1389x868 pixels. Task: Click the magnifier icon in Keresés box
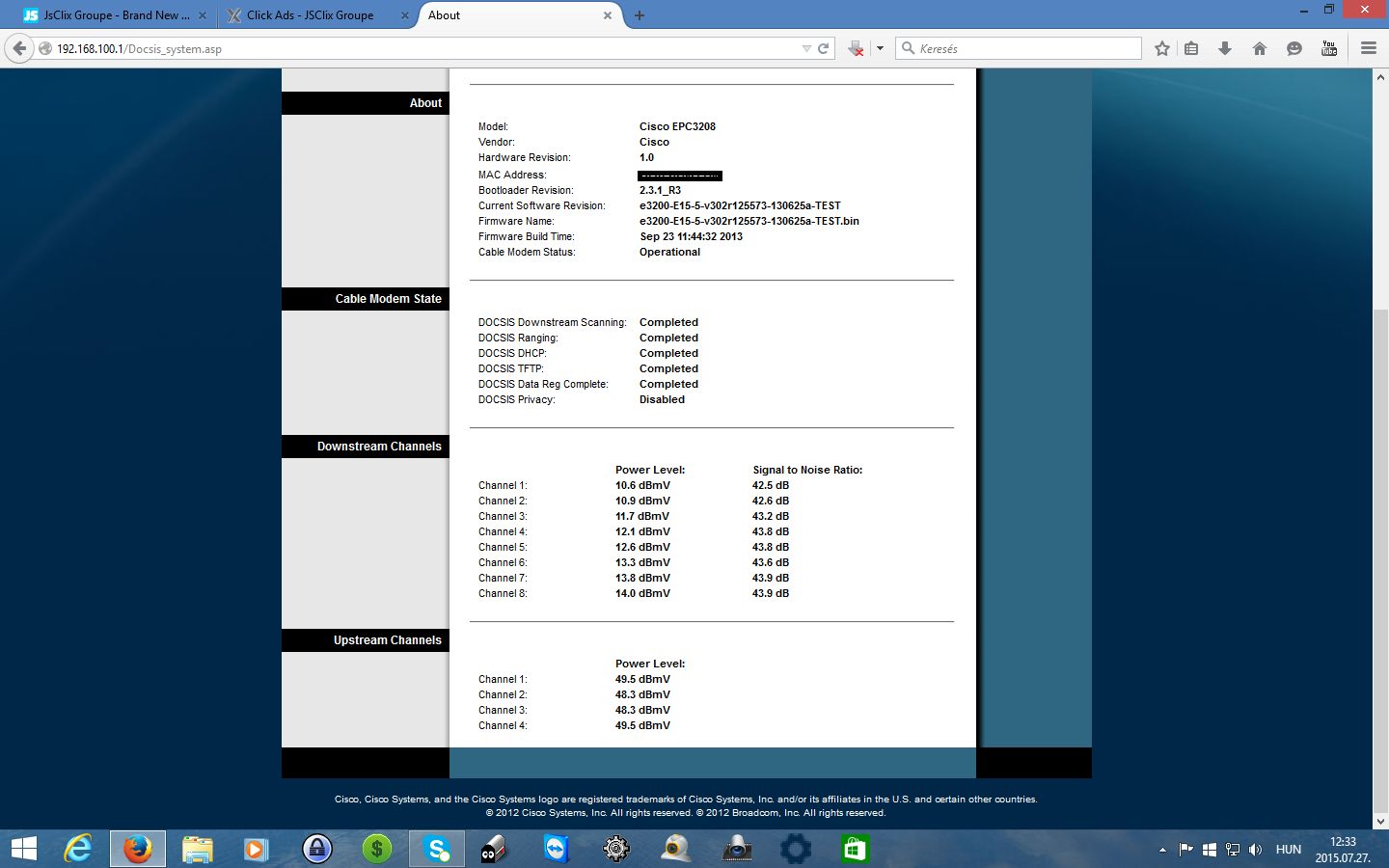click(908, 48)
